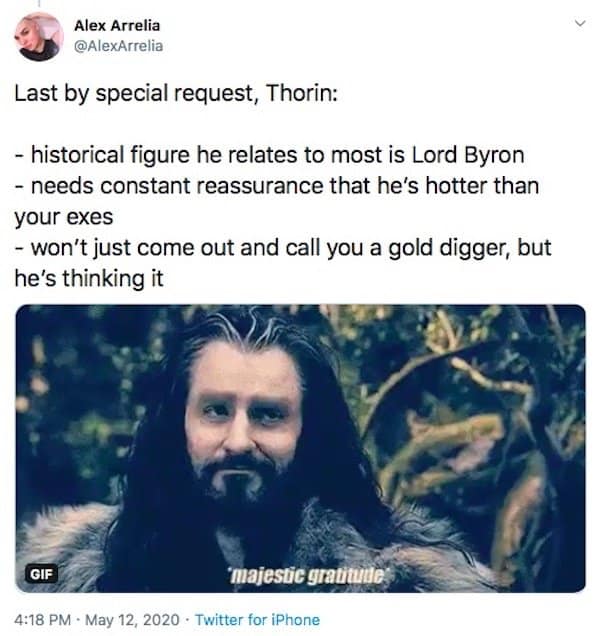Click the 'hotter than your exes' text line
This screenshot has width=600, height=636.
tap(277, 201)
